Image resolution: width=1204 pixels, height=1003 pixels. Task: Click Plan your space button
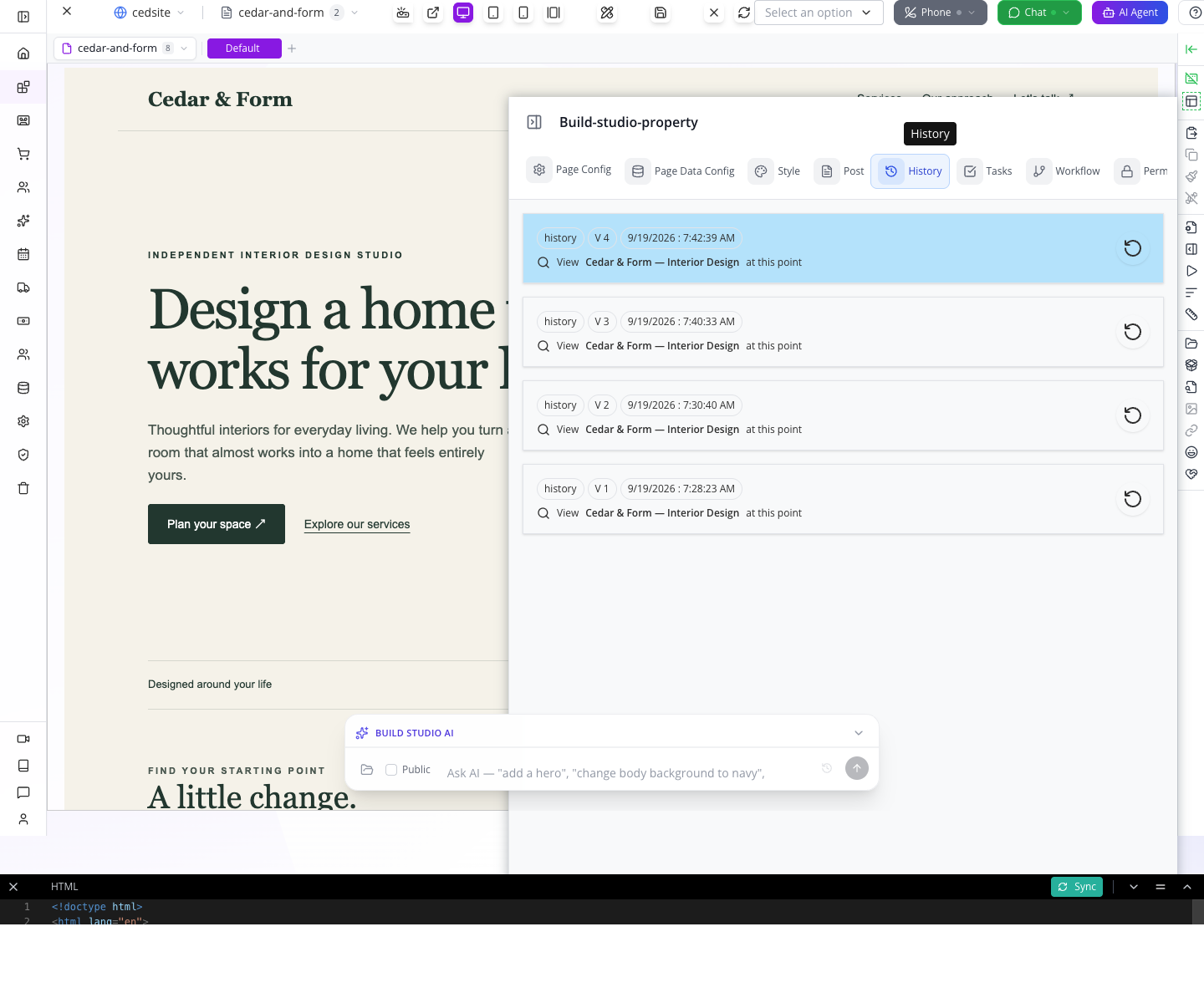(217, 524)
